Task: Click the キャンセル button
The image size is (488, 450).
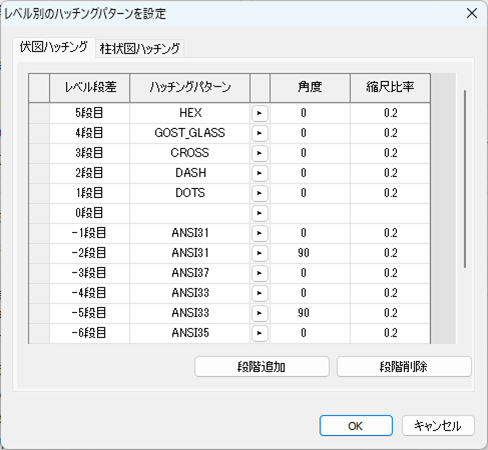Action: (438, 426)
